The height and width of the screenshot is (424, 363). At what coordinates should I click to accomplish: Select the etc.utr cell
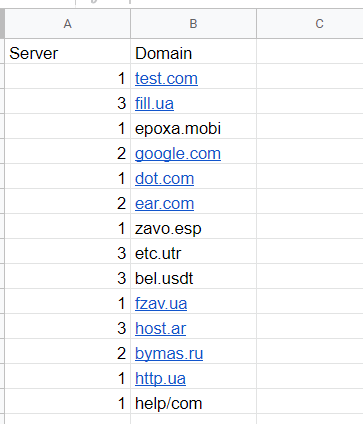tap(193, 253)
